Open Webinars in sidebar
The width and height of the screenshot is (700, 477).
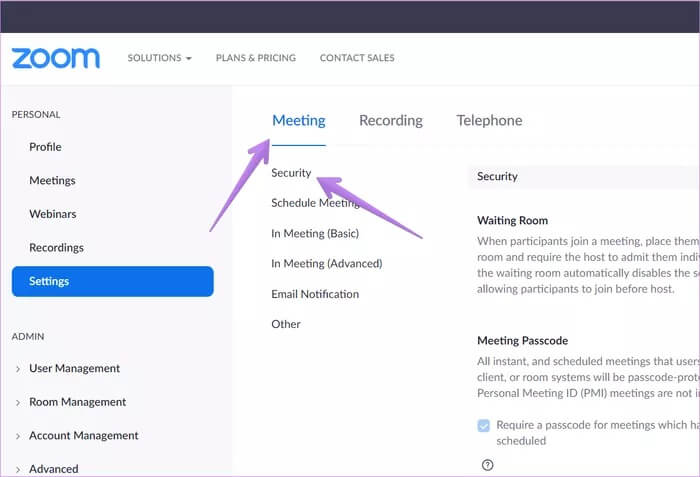(x=53, y=214)
